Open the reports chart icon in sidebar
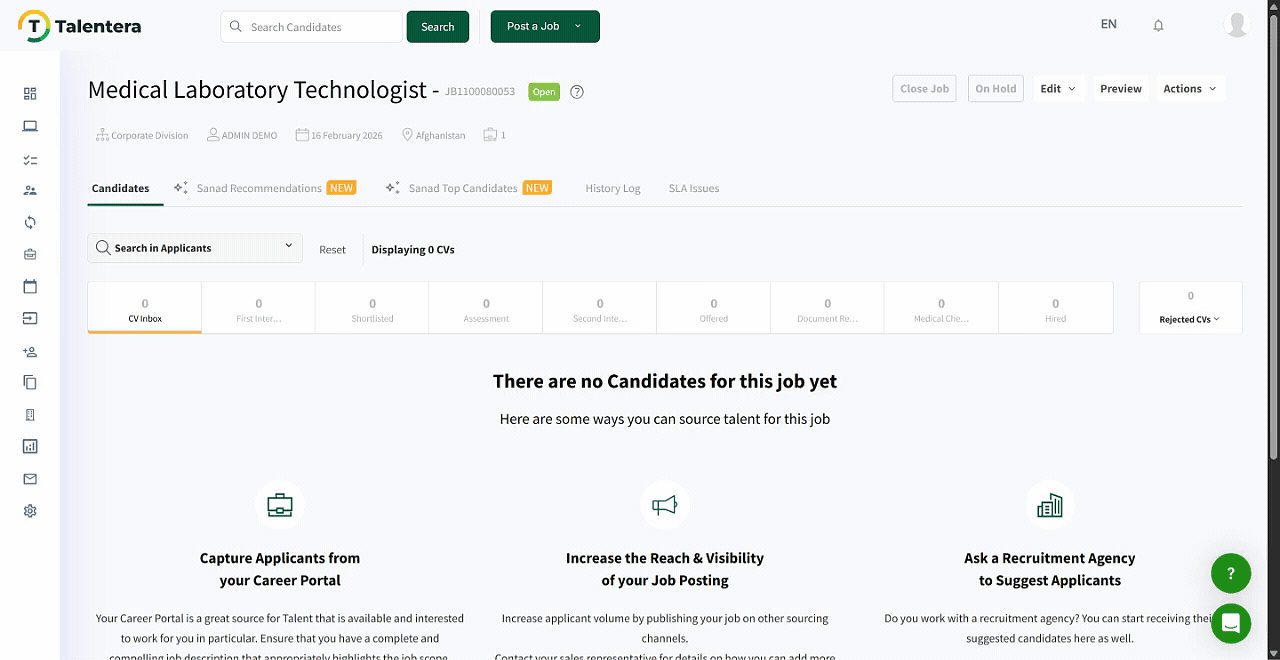 [x=30, y=447]
